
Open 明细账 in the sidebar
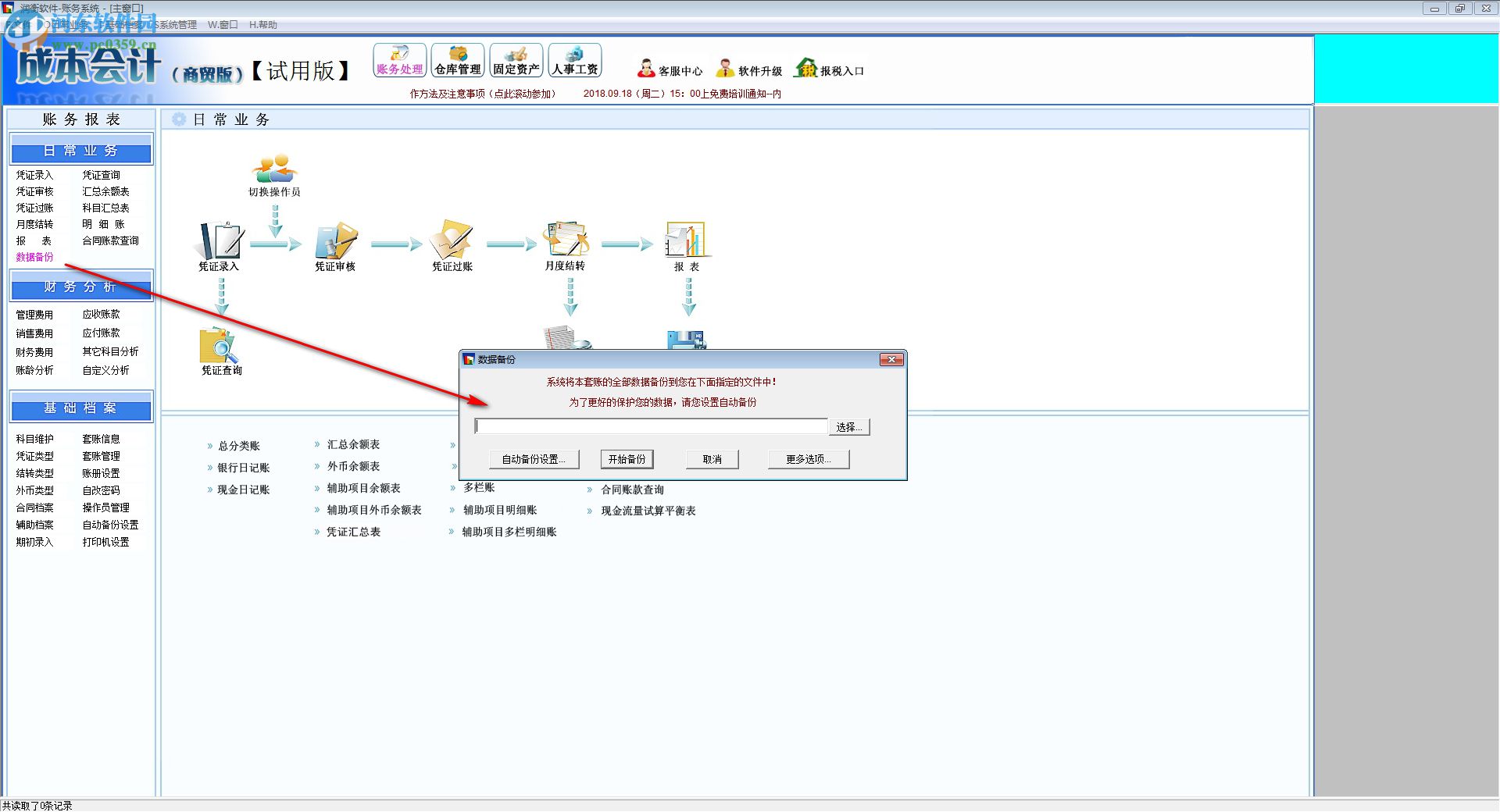click(104, 224)
